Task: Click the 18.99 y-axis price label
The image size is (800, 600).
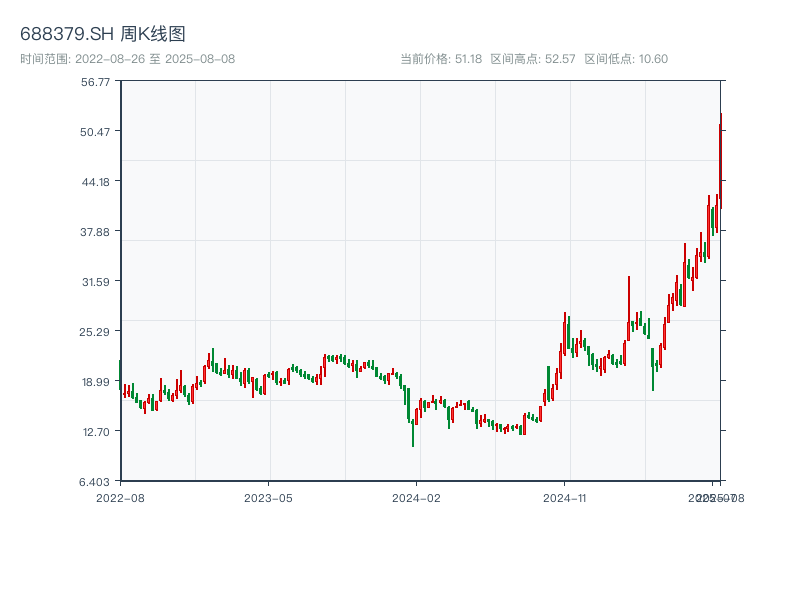Action: click(x=96, y=382)
